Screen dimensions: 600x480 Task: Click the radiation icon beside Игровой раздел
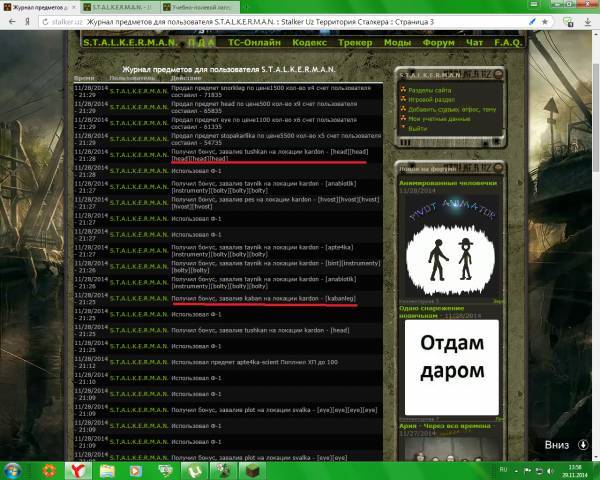coord(402,99)
